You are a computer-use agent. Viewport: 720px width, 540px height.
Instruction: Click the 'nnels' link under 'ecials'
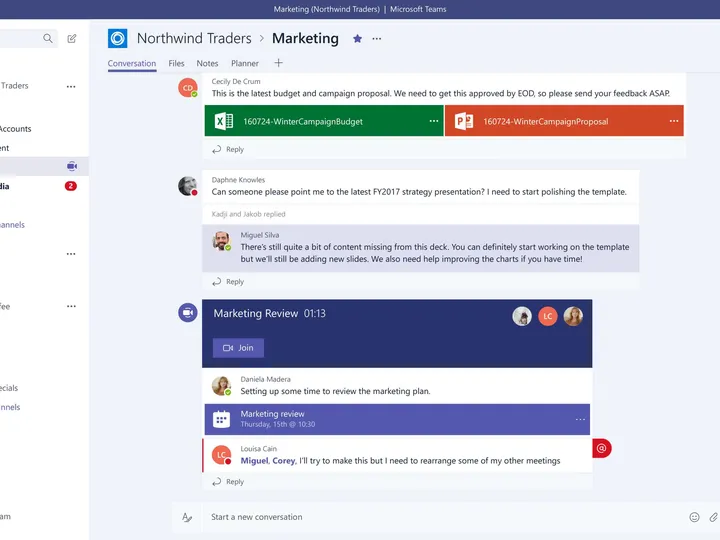click(10, 407)
